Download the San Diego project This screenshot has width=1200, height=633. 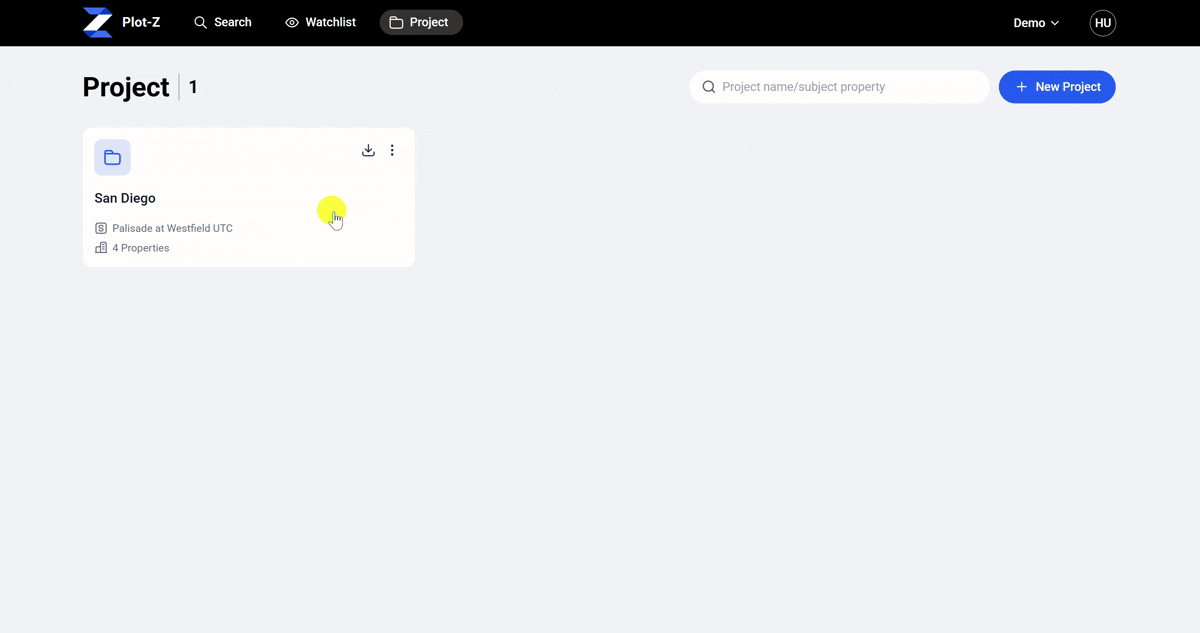(x=368, y=150)
